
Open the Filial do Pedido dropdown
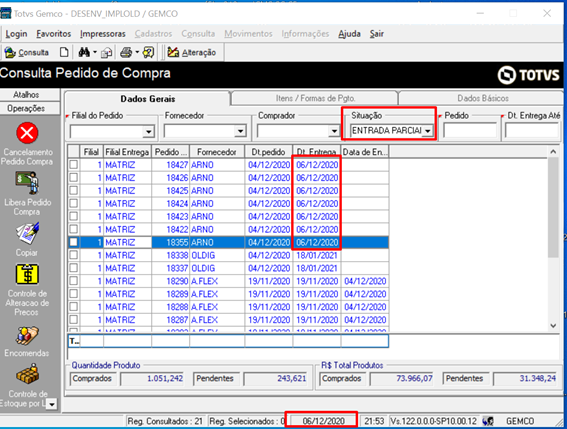tap(148, 132)
